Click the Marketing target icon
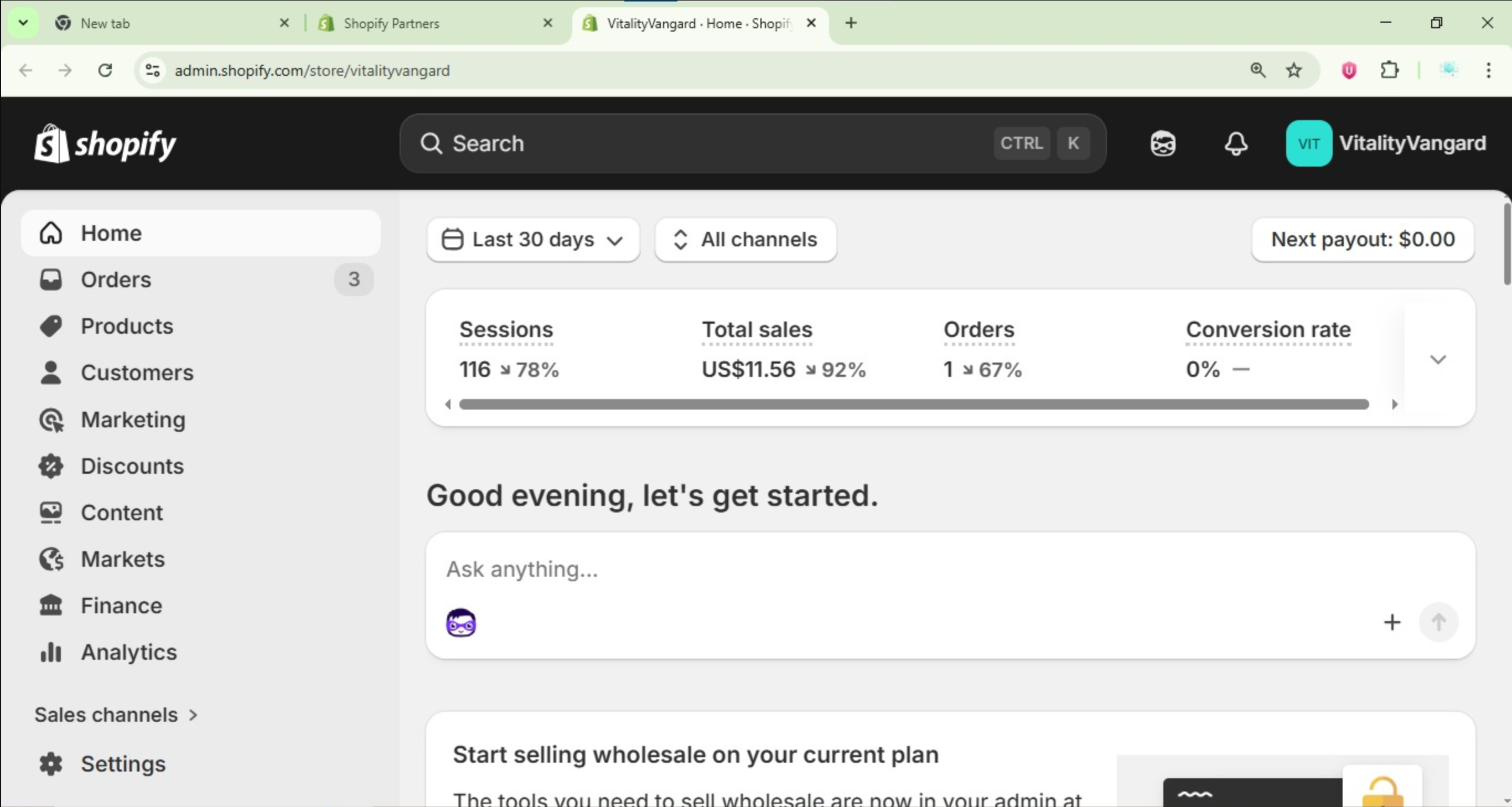This screenshot has height=807, width=1512. [x=51, y=419]
